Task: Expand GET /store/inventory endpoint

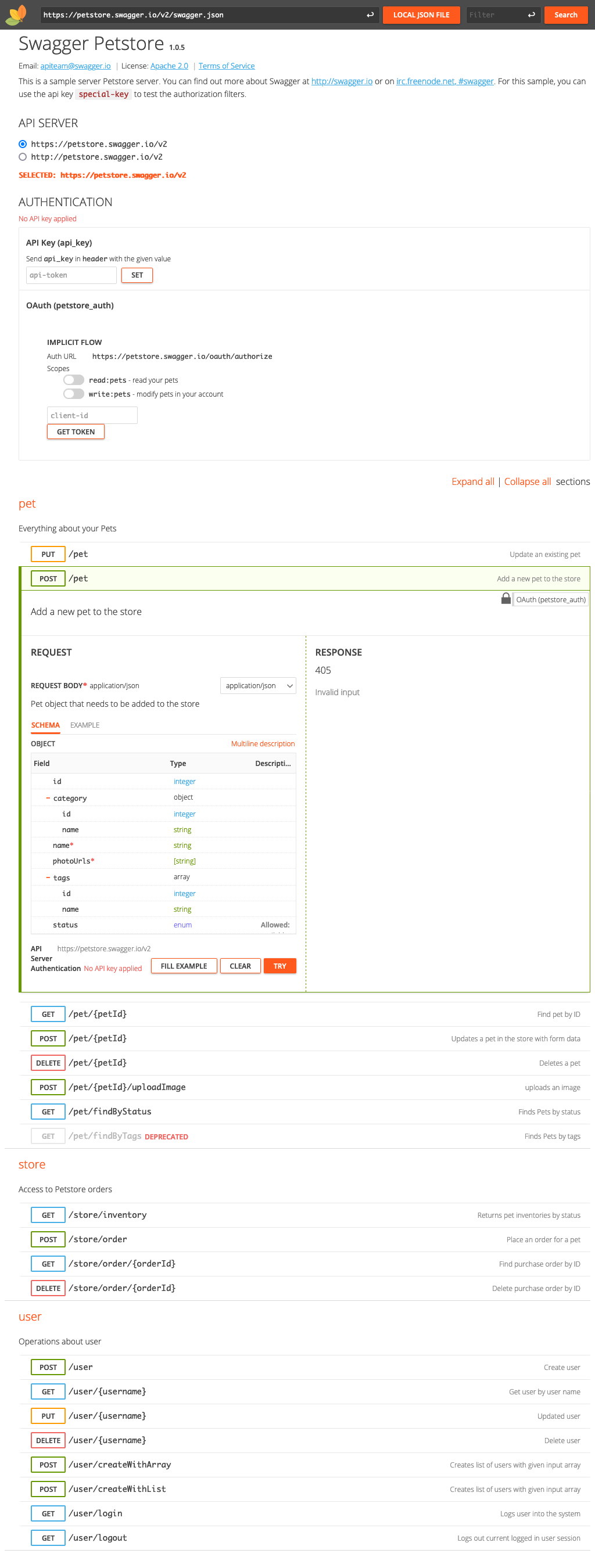Action: [x=304, y=1215]
